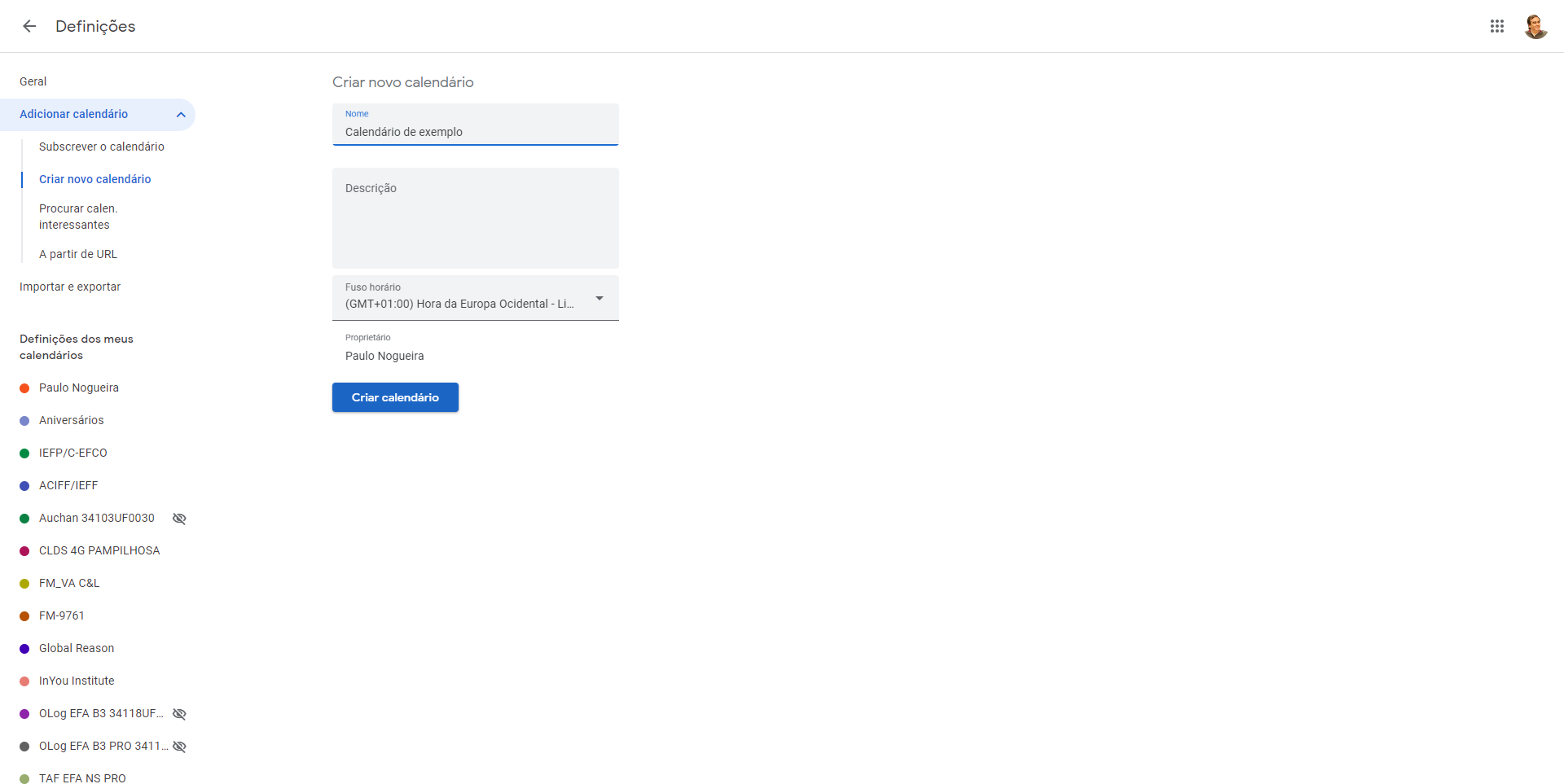Open the account profile picture
This screenshot has height=784, width=1564.
(1535, 26)
